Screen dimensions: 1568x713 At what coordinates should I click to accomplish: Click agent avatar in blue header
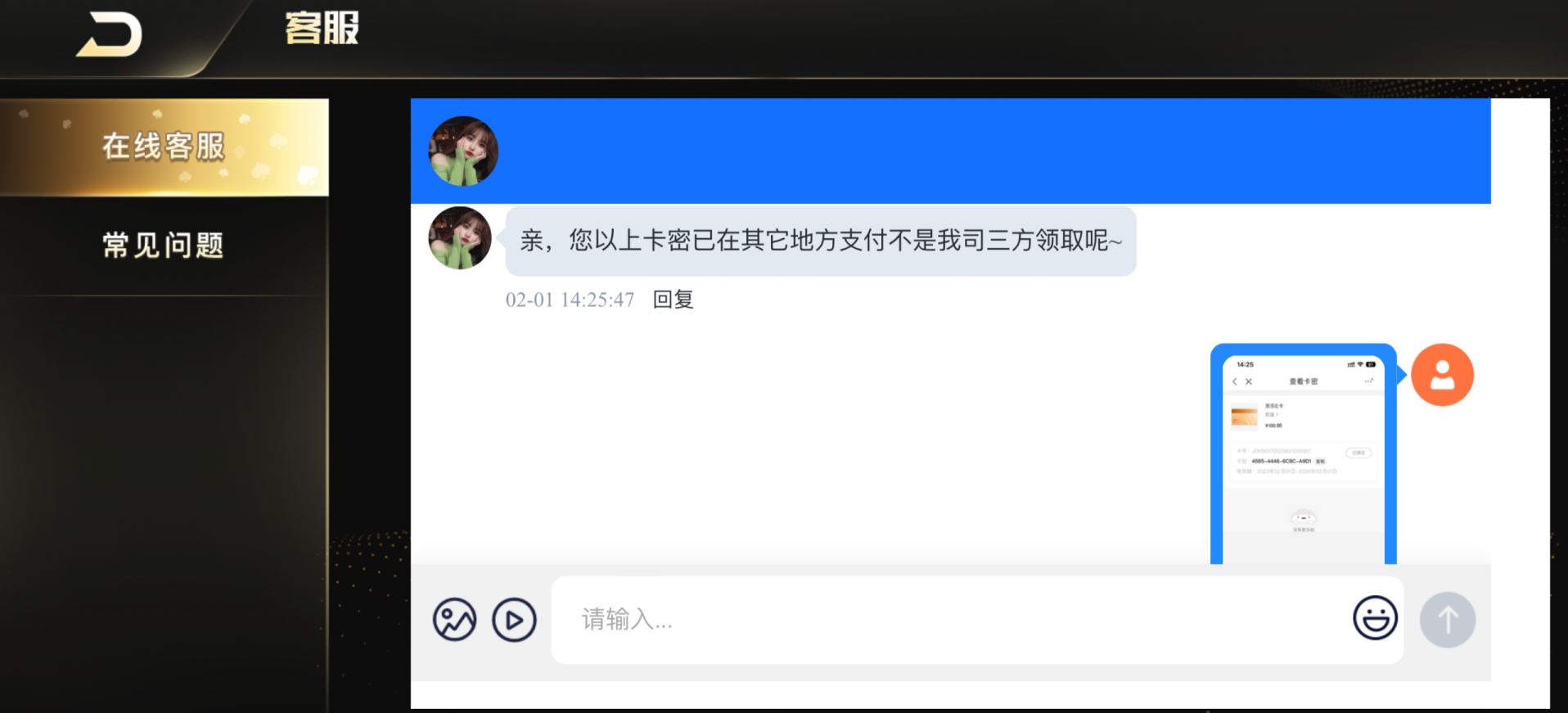pyautogui.click(x=463, y=151)
